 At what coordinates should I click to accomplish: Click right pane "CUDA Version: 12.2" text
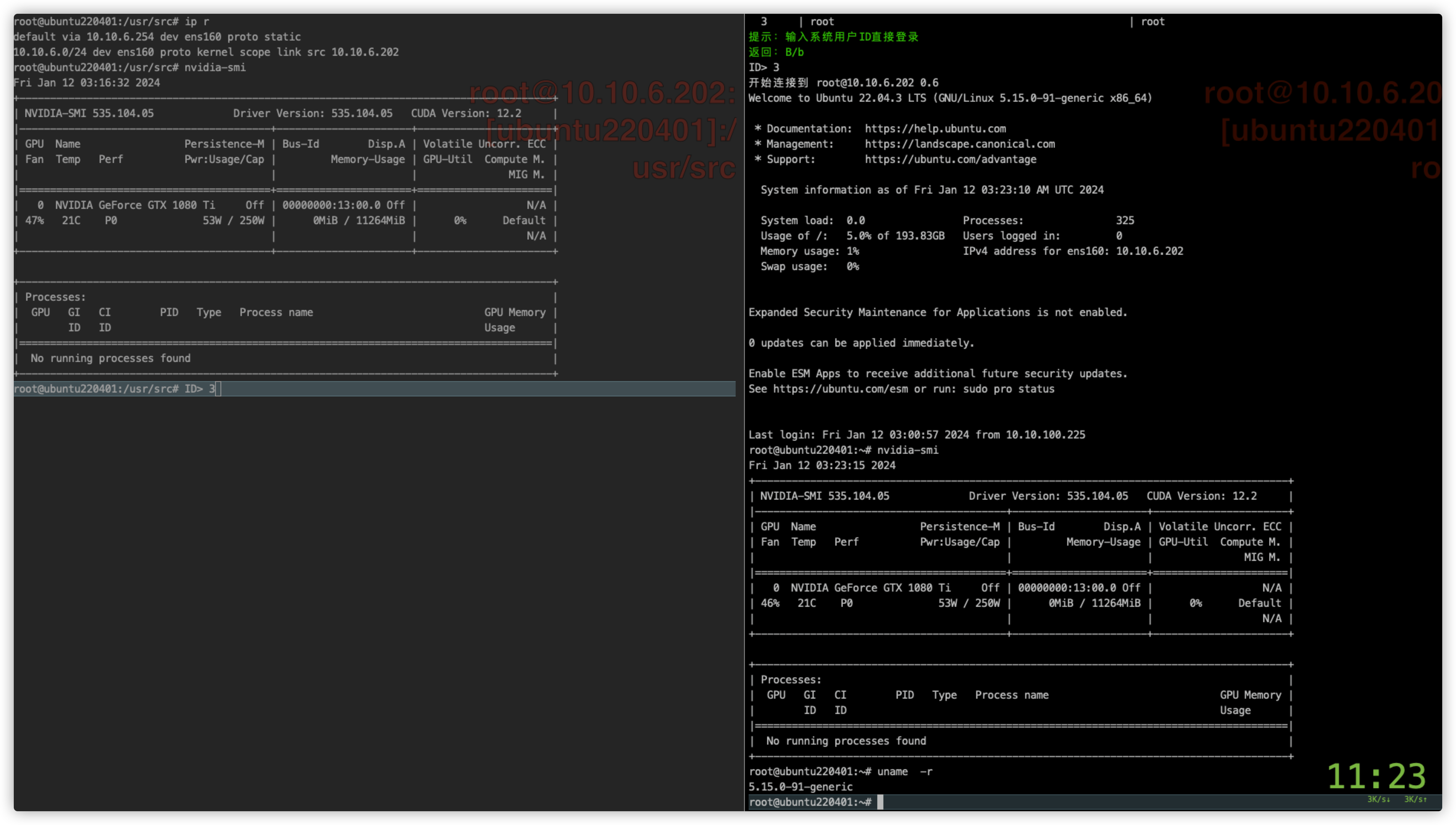[x=1201, y=496]
